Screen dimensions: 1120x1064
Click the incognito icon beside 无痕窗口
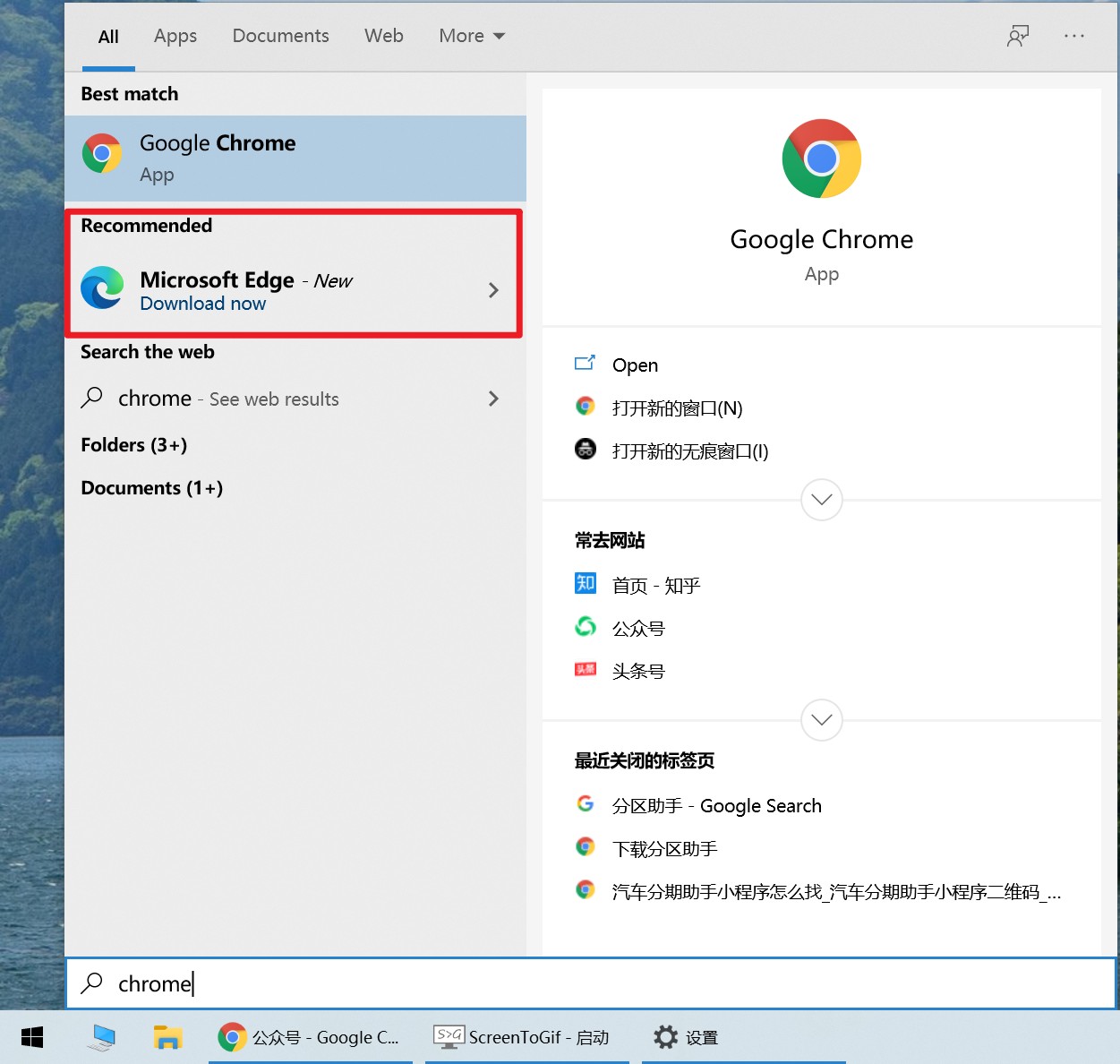(586, 449)
